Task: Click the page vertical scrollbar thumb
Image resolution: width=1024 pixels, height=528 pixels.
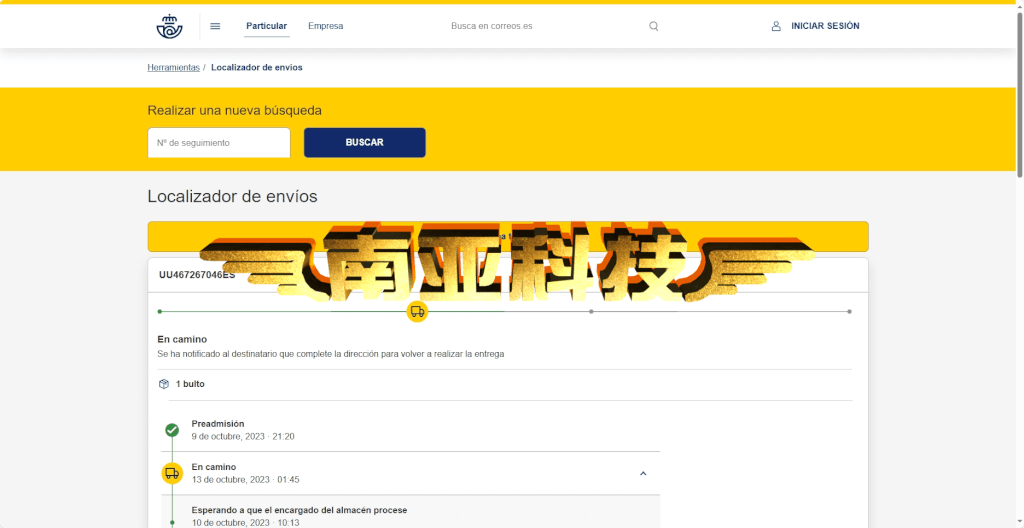Action: 1019,95
